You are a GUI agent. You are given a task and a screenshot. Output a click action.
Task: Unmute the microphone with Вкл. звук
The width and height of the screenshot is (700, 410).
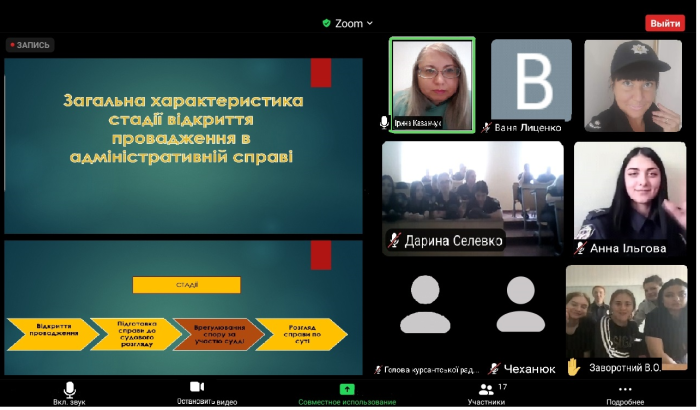(69, 390)
